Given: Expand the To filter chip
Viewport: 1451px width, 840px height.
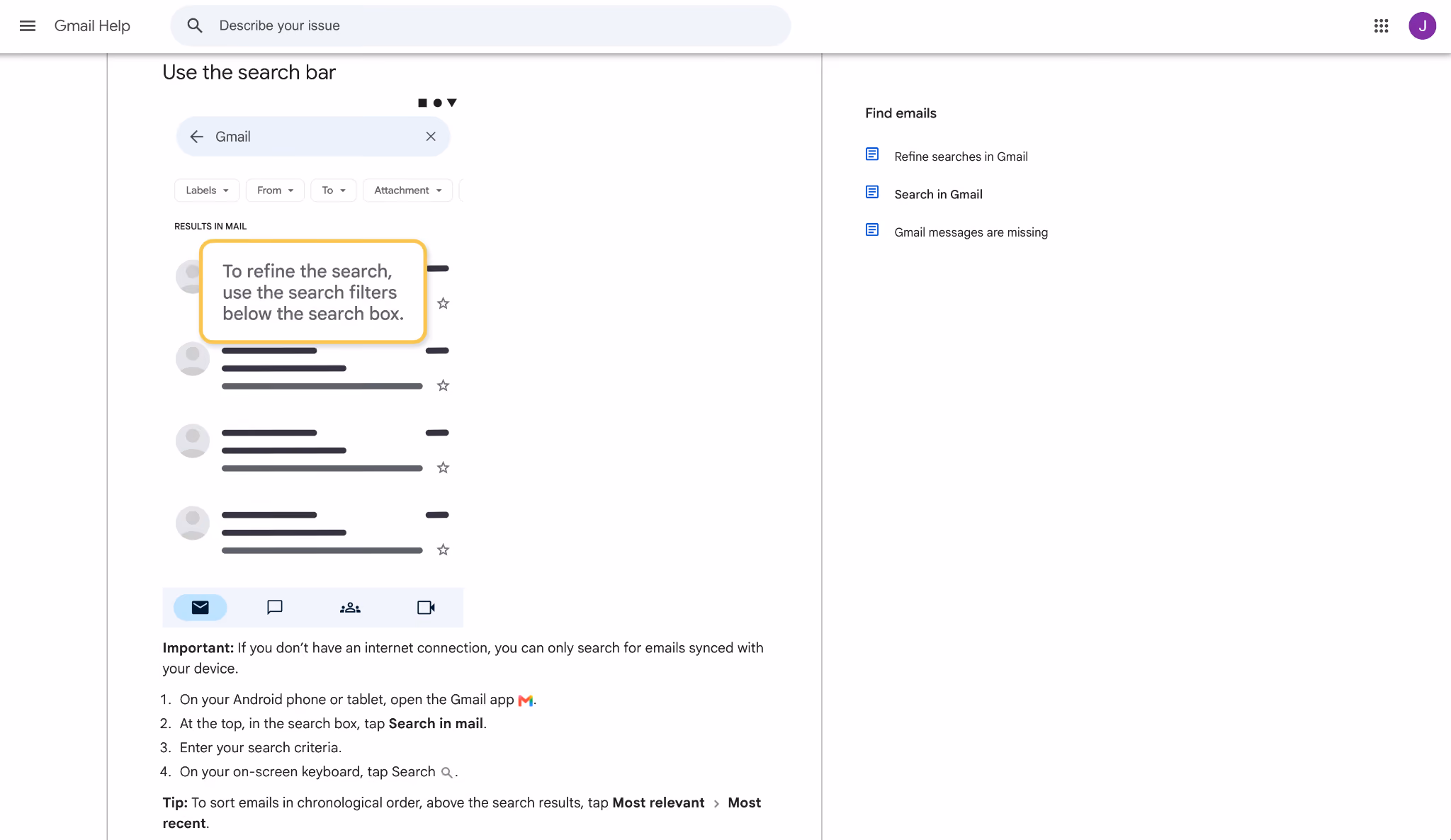Looking at the screenshot, I should click(334, 191).
